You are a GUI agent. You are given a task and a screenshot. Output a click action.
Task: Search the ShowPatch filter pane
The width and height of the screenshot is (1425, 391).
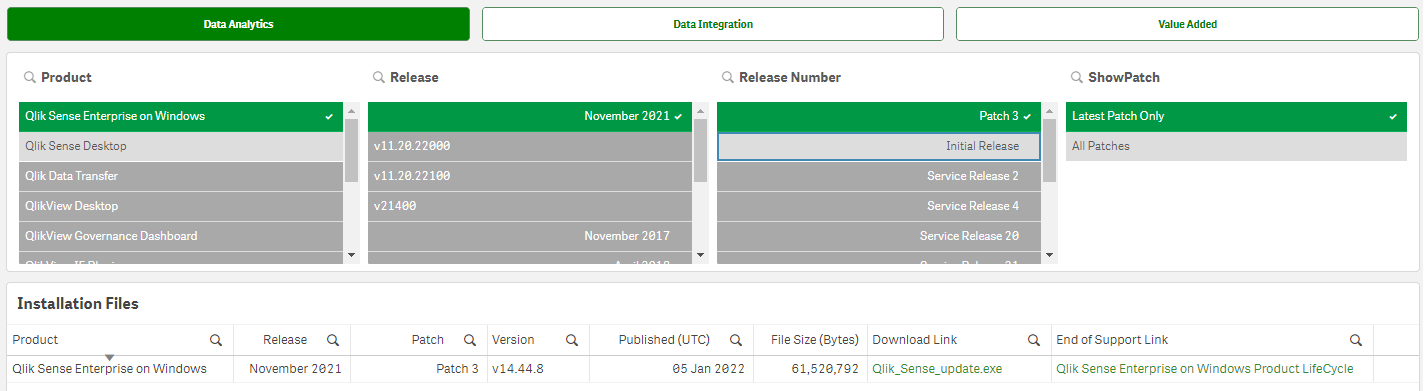pyautogui.click(x=1077, y=77)
